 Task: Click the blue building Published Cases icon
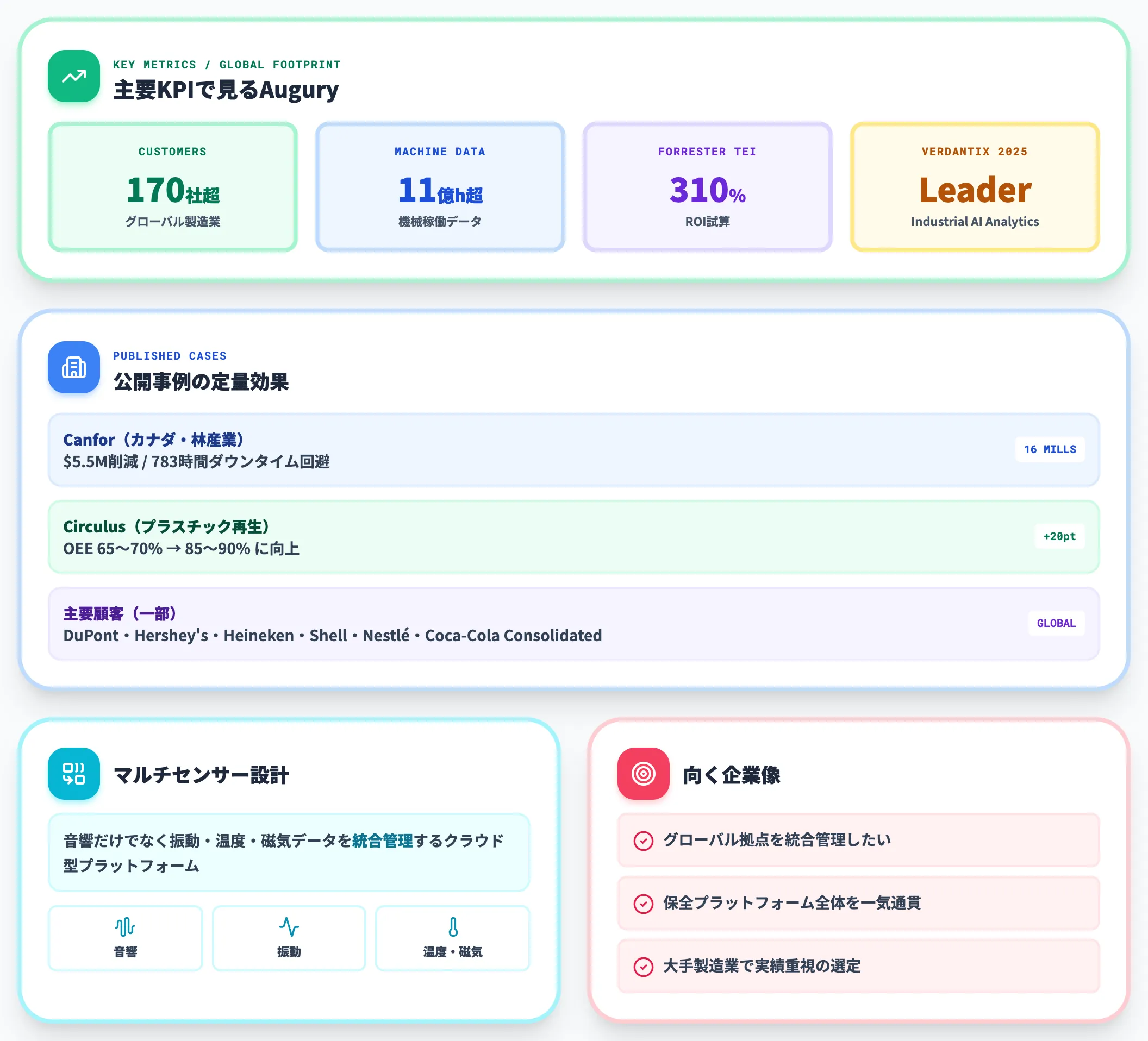click(74, 367)
